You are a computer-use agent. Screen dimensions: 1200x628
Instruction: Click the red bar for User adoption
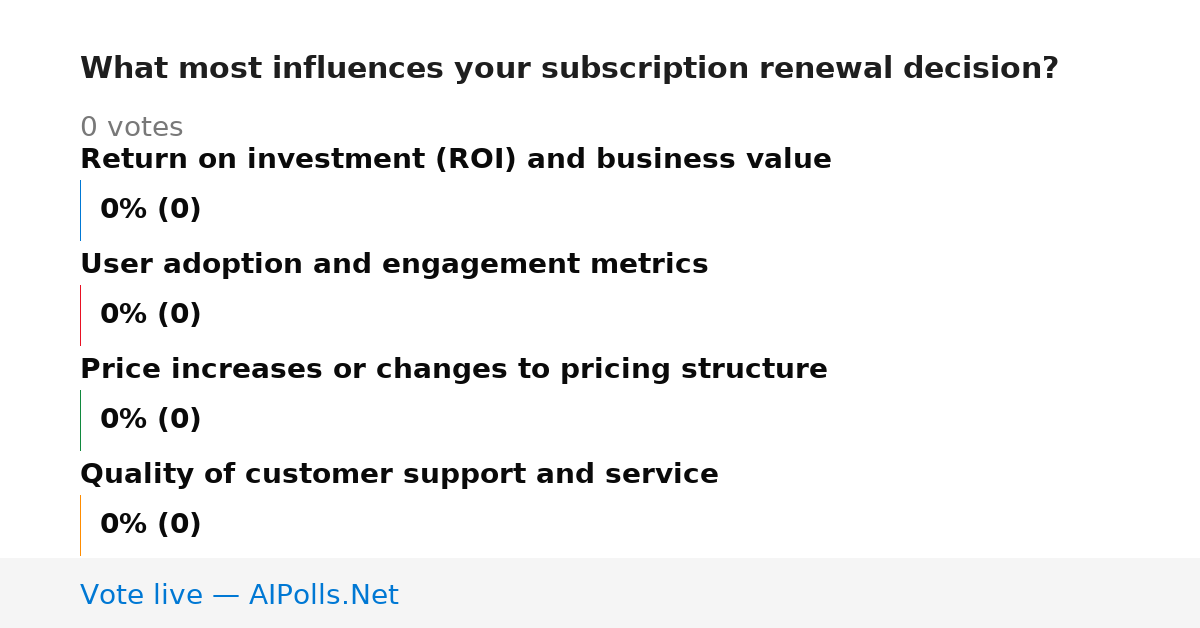[80, 315]
